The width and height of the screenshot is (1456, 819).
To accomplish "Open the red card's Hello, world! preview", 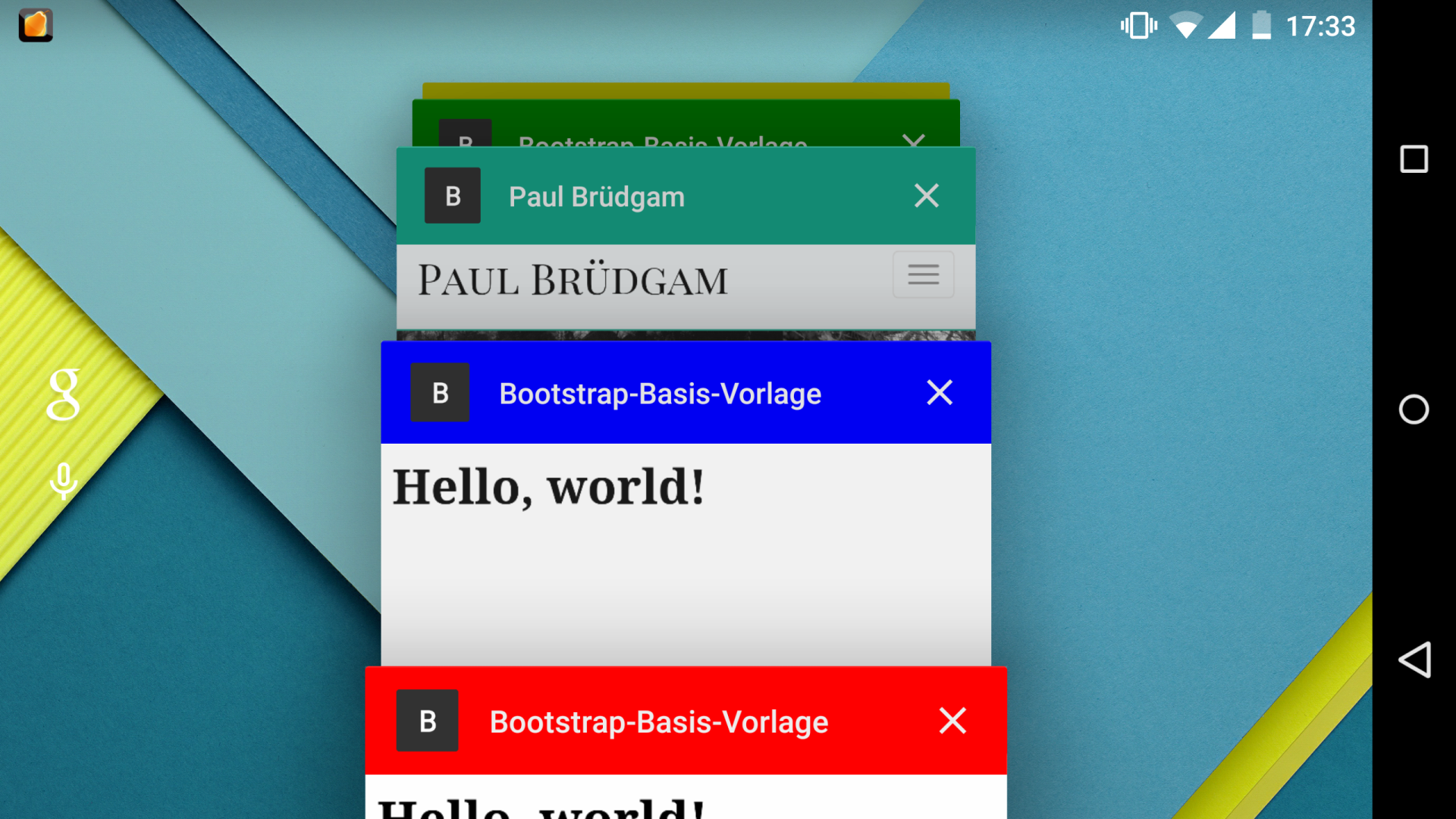I will click(x=686, y=797).
